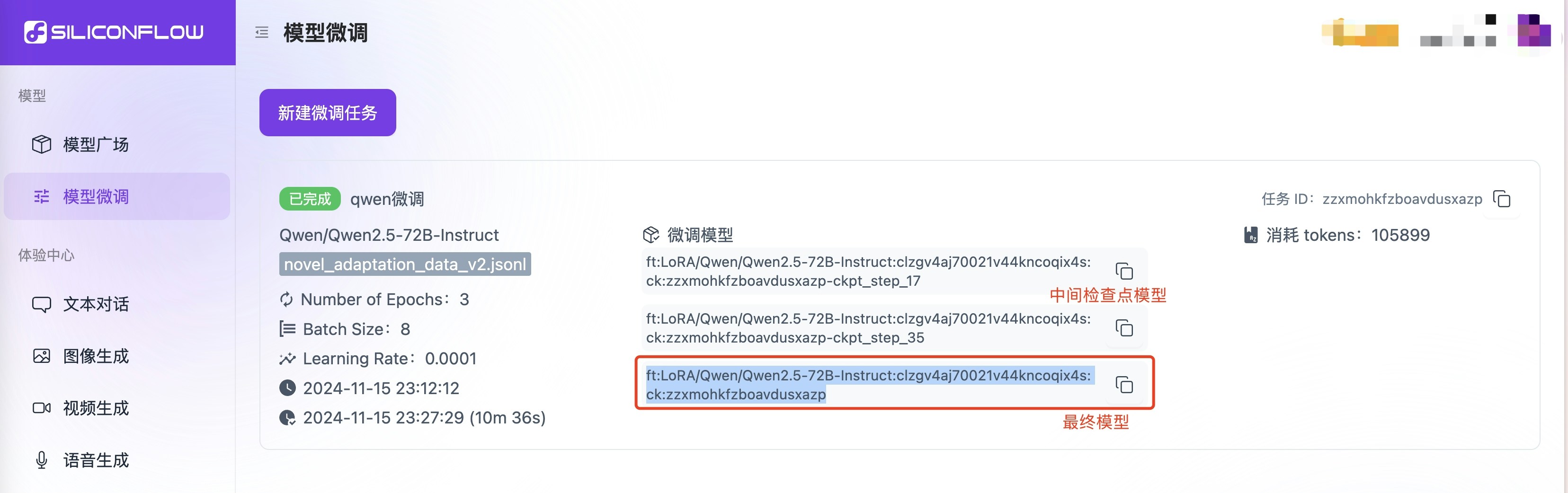This screenshot has width=1568, height=493.
Task: Open the user avatar in top right
Action: coord(1534,30)
